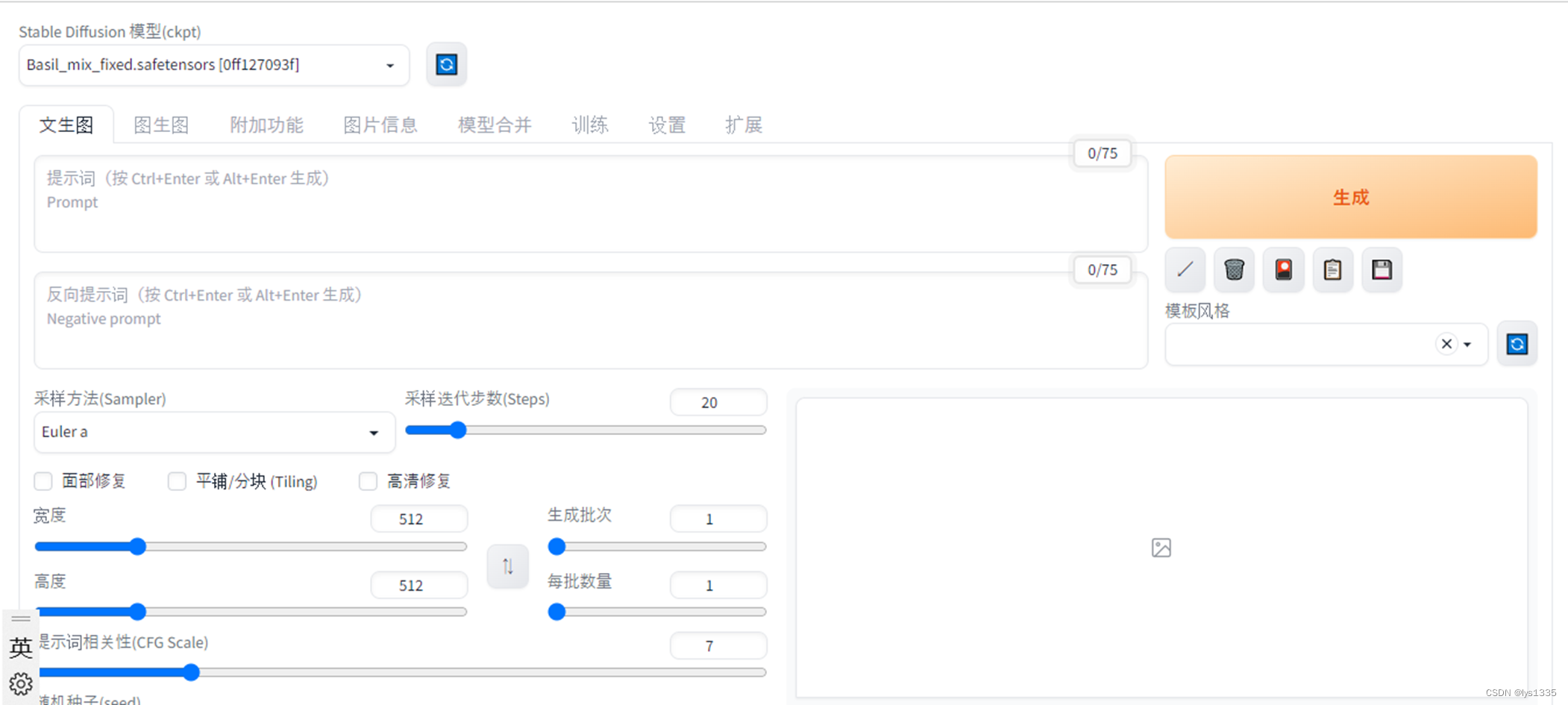Click the prompt token counter 0/75
The height and width of the screenshot is (705, 1568).
pos(1102,153)
